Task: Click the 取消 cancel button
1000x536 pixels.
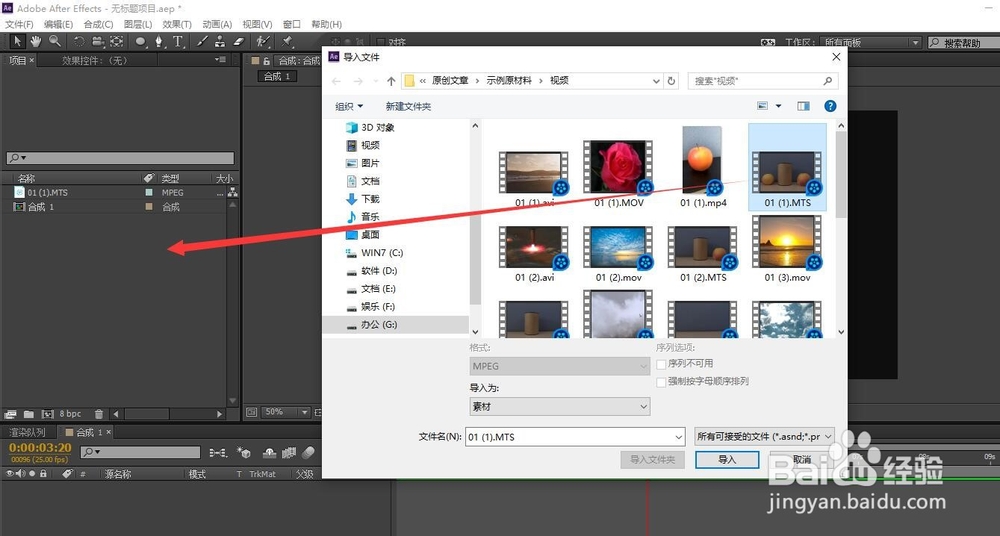Action: pos(802,459)
